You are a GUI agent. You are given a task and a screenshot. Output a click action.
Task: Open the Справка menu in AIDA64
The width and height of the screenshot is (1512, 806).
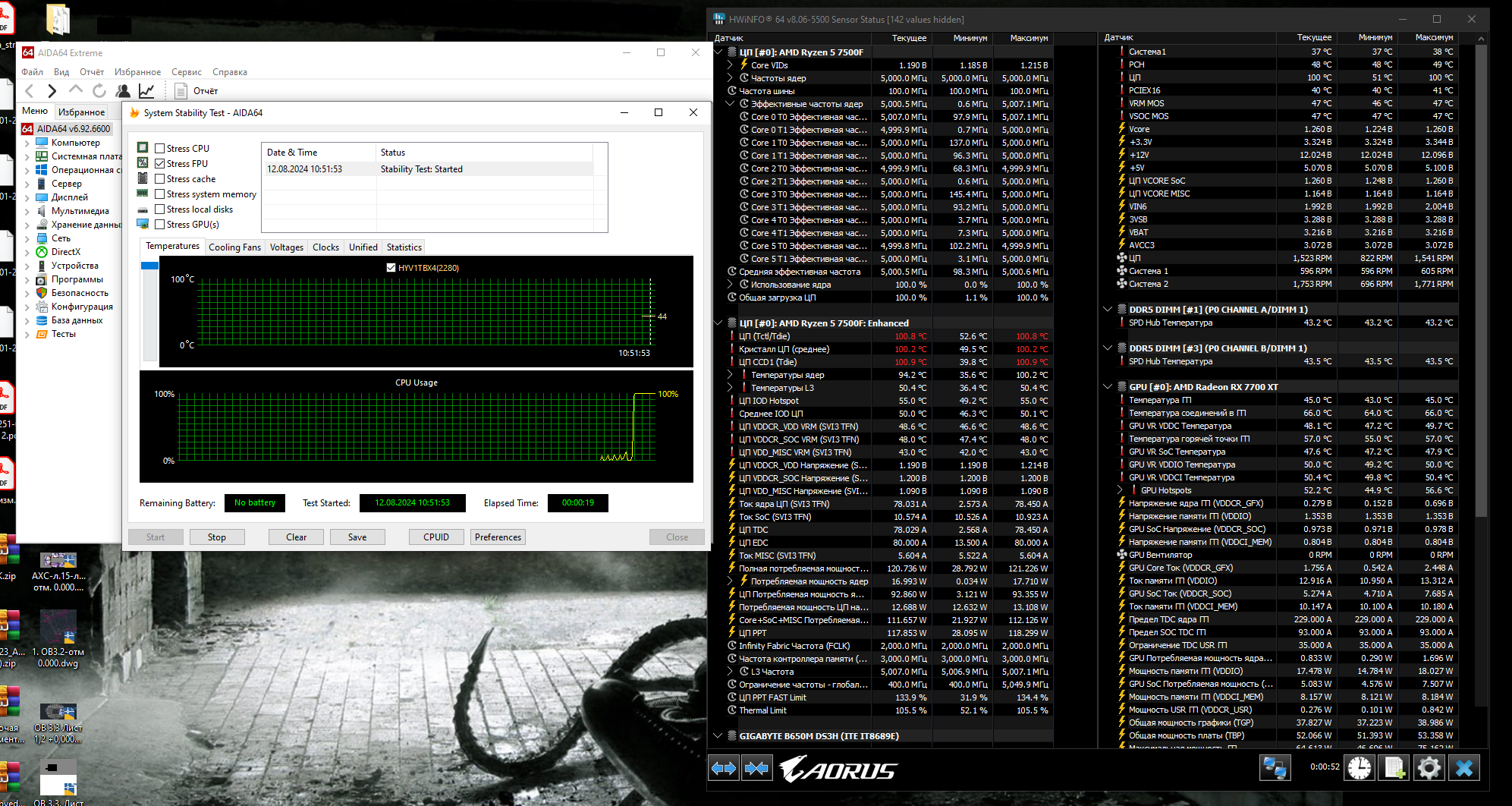230,72
